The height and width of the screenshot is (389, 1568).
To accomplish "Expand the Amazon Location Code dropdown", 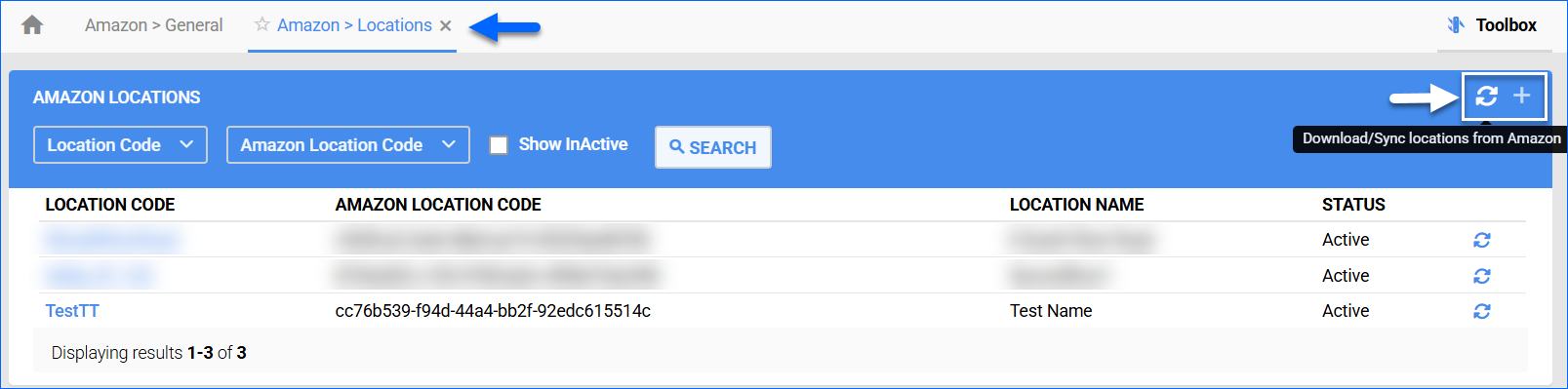I will pos(347,145).
